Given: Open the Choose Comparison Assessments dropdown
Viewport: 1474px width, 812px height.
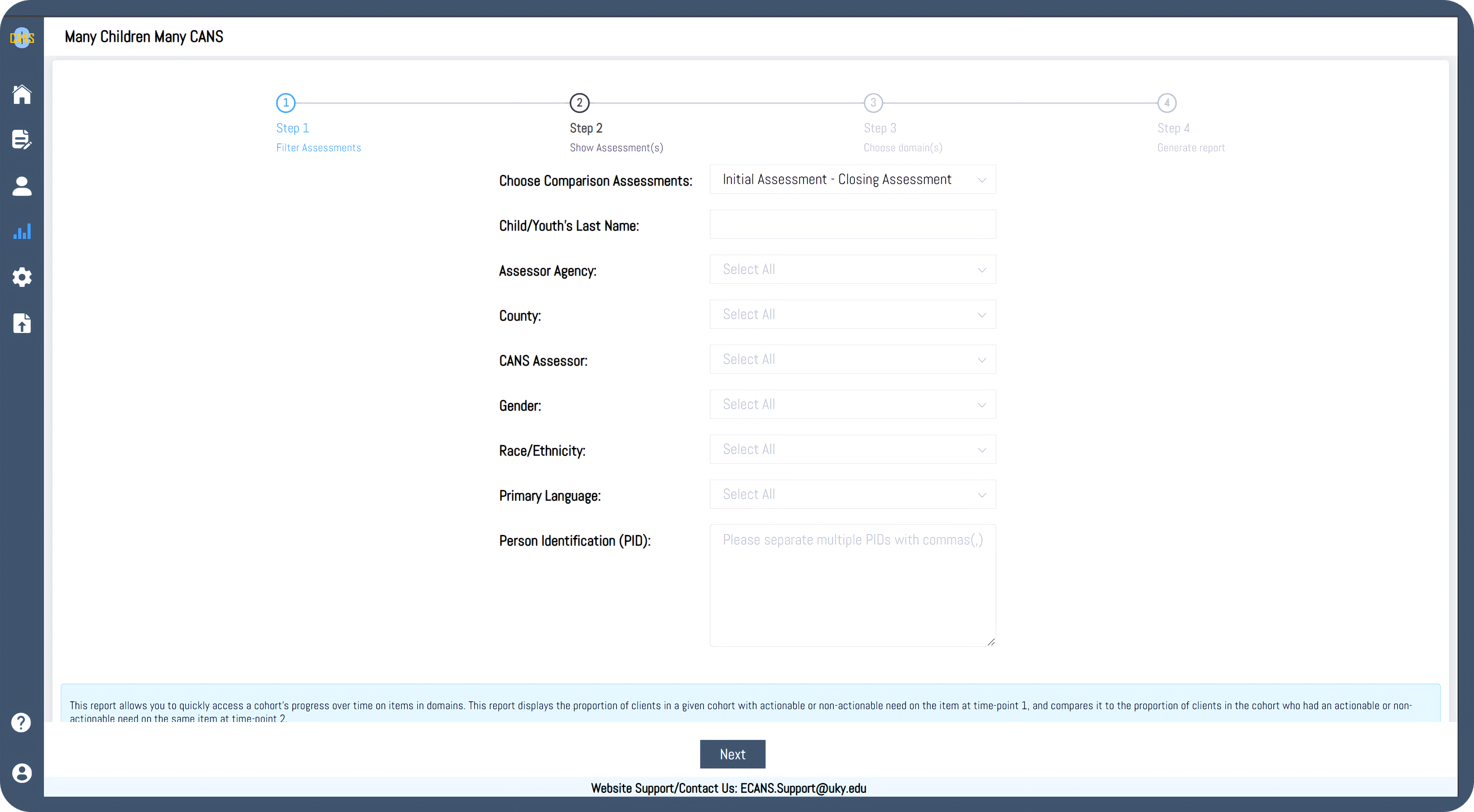Looking at the screenshot, I should point(853,179).
